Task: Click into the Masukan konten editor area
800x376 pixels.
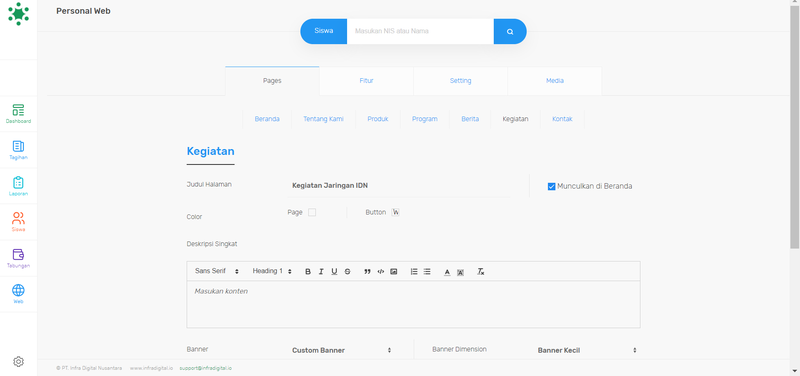Action: pos(413,304)
